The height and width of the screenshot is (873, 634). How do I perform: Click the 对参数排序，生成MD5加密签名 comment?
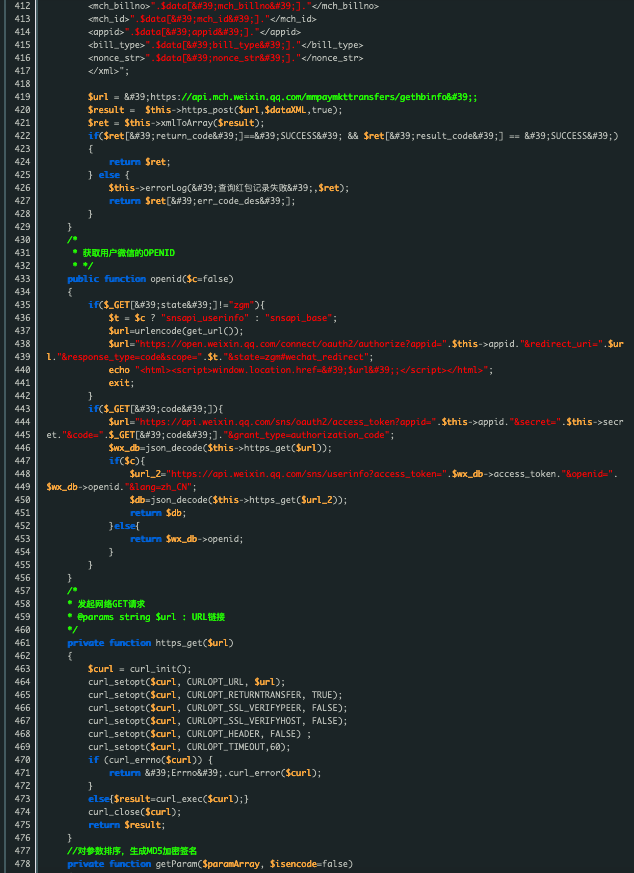click(132, 851)
